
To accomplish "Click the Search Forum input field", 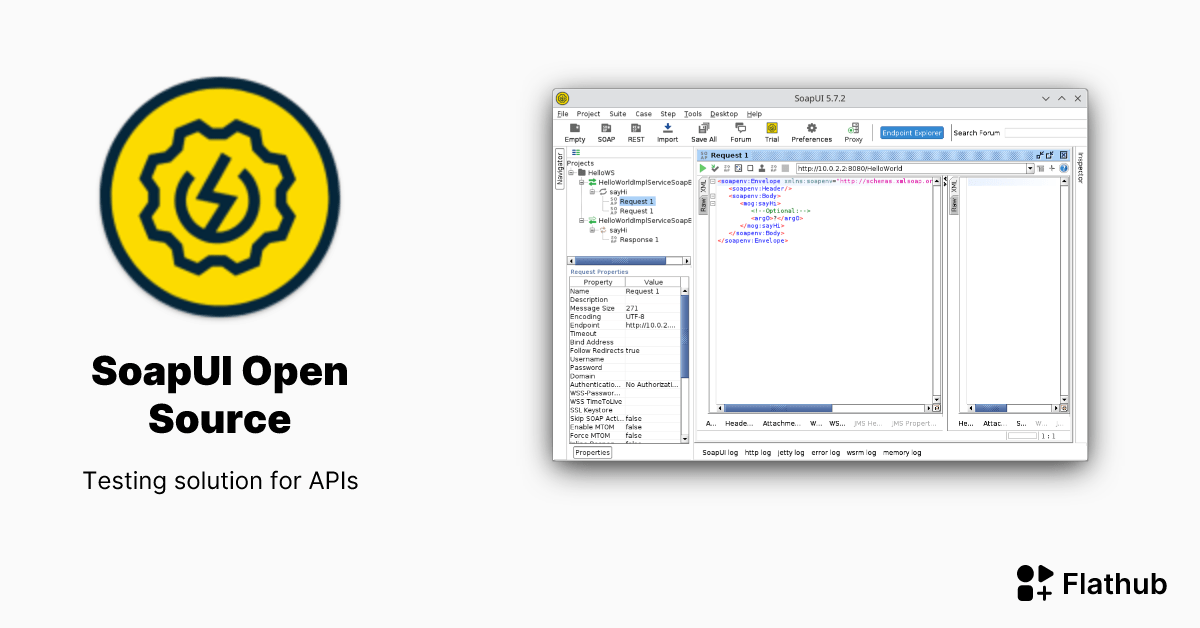I will (1045, 132).
